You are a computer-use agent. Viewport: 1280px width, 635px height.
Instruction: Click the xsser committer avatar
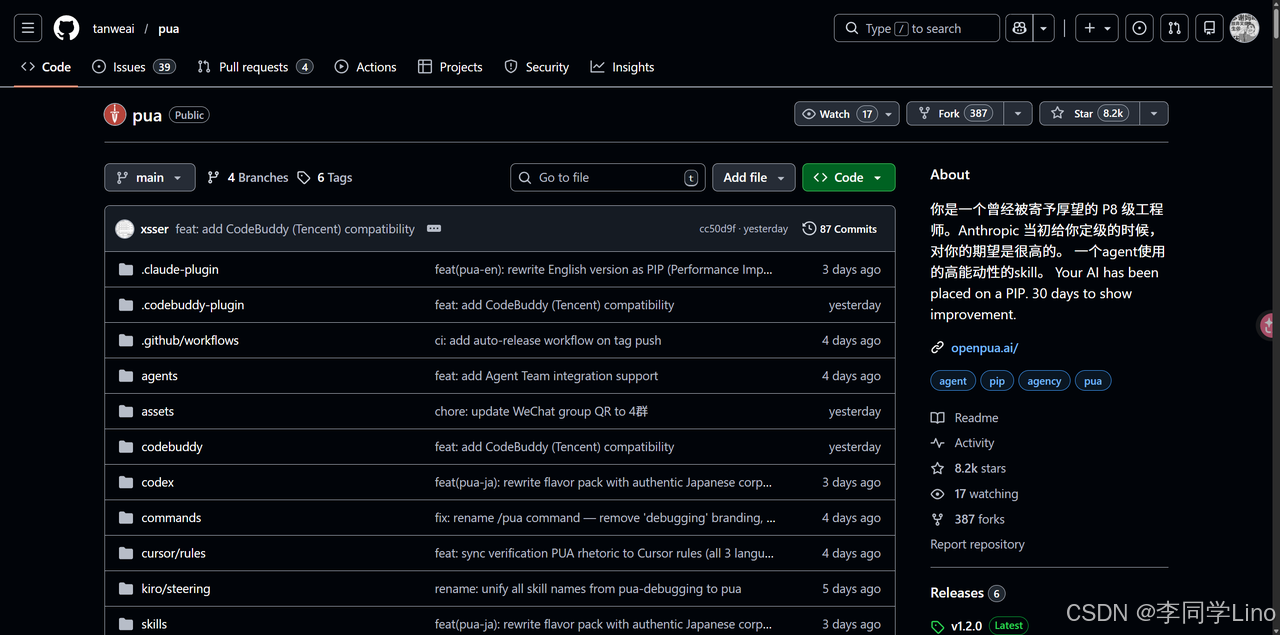pyautogui.click(x=125, y=229)
